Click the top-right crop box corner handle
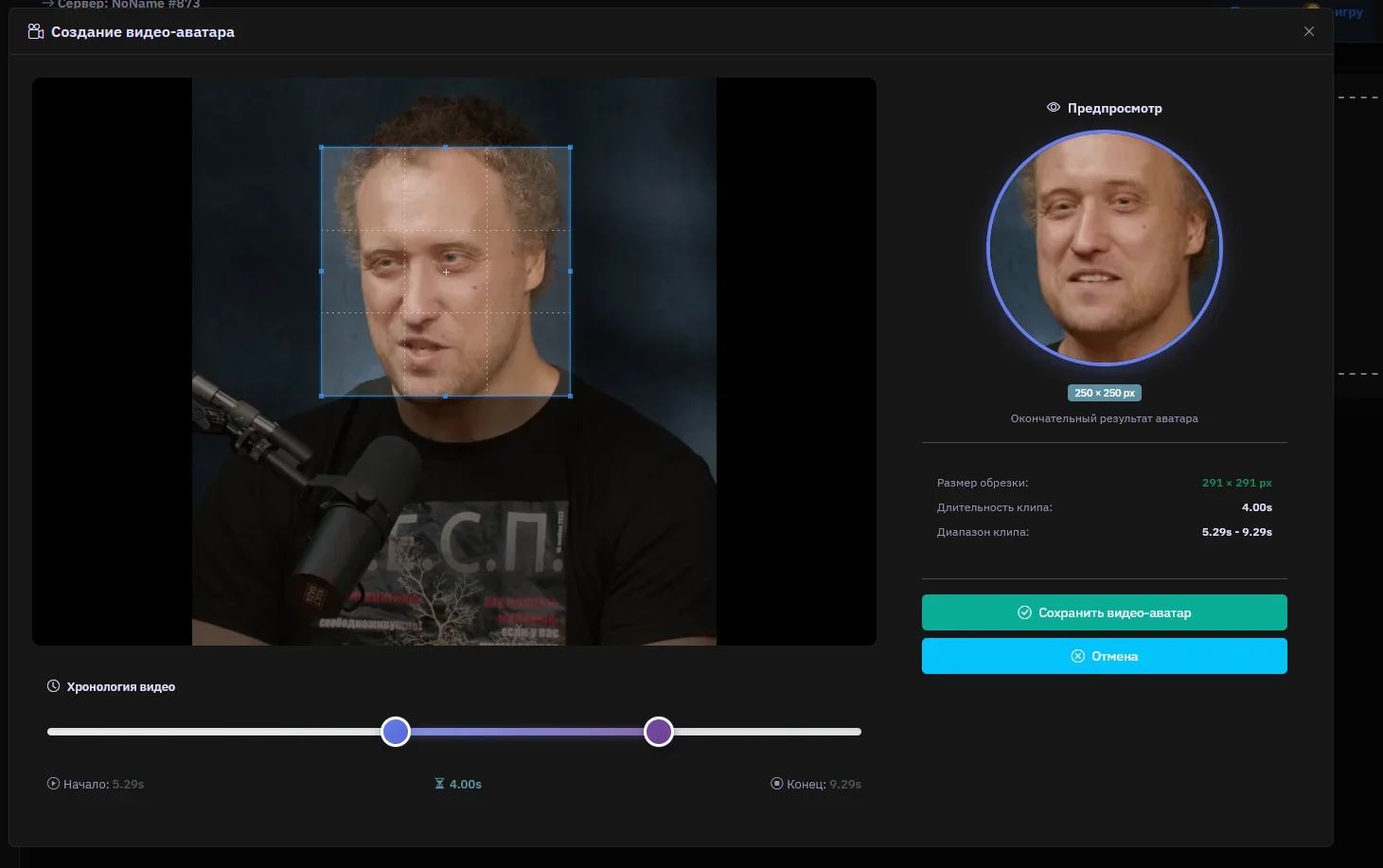 click(x=570, y=148)
